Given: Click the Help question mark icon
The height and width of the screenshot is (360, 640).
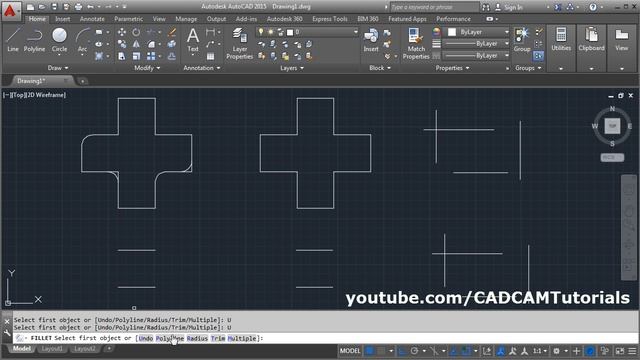Looking at the screenshot, I should (593, 7).
